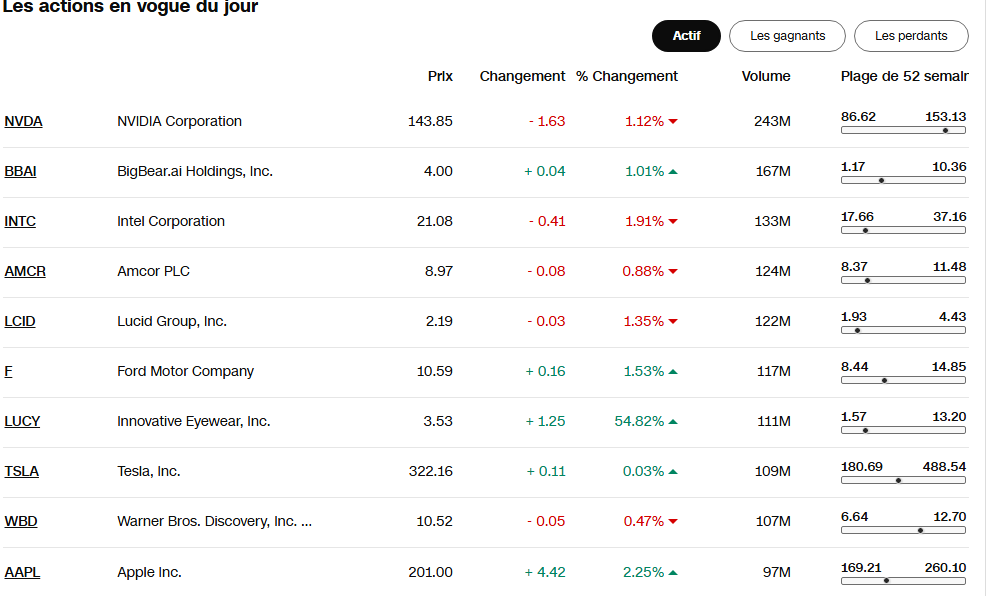986x596 pixels.
Task: Go to the AAPL stock page
Action: pos(23,572)
